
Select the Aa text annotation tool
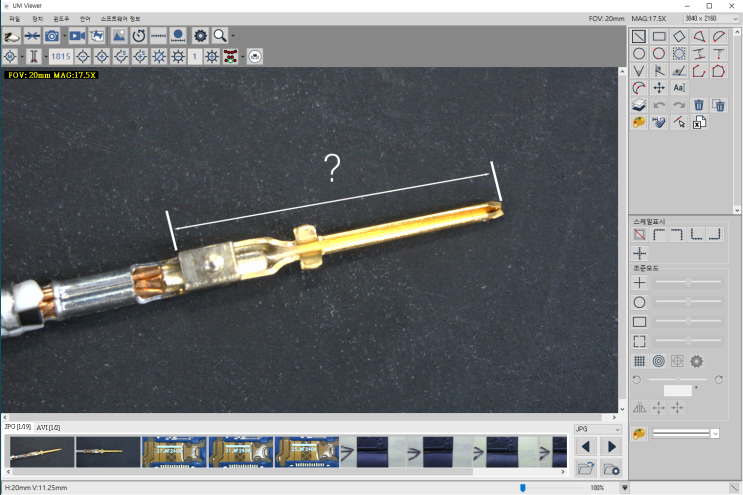(679, 88)
